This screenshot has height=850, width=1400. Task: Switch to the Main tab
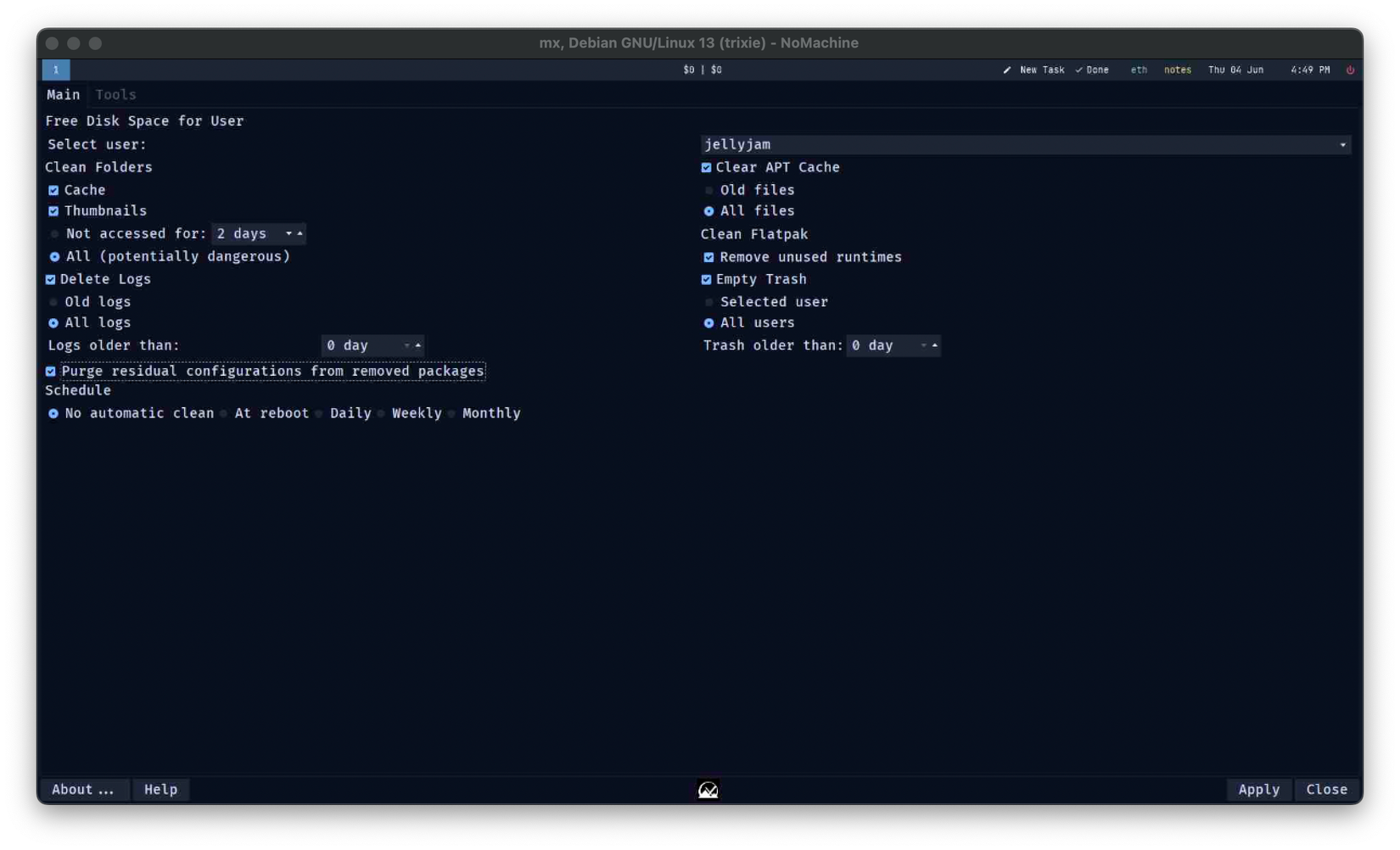point(64,95)
